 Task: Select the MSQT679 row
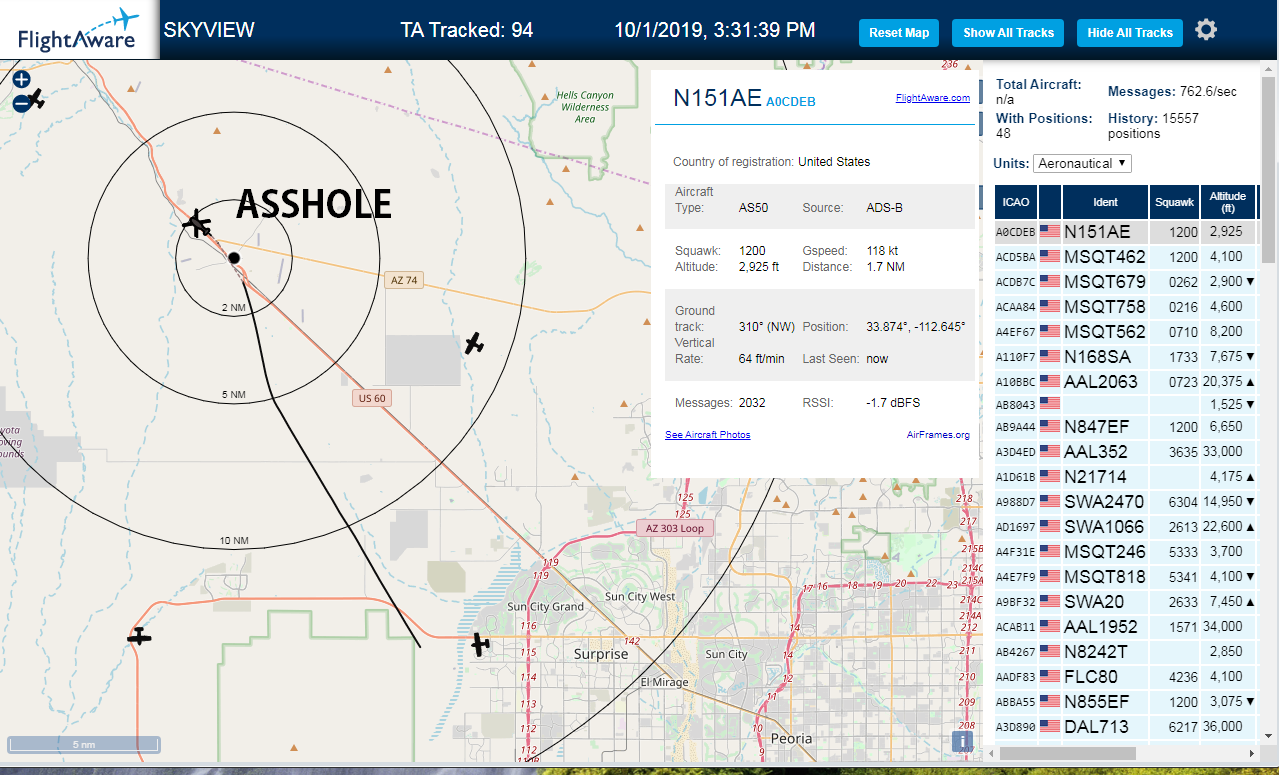pos(1125,282)
